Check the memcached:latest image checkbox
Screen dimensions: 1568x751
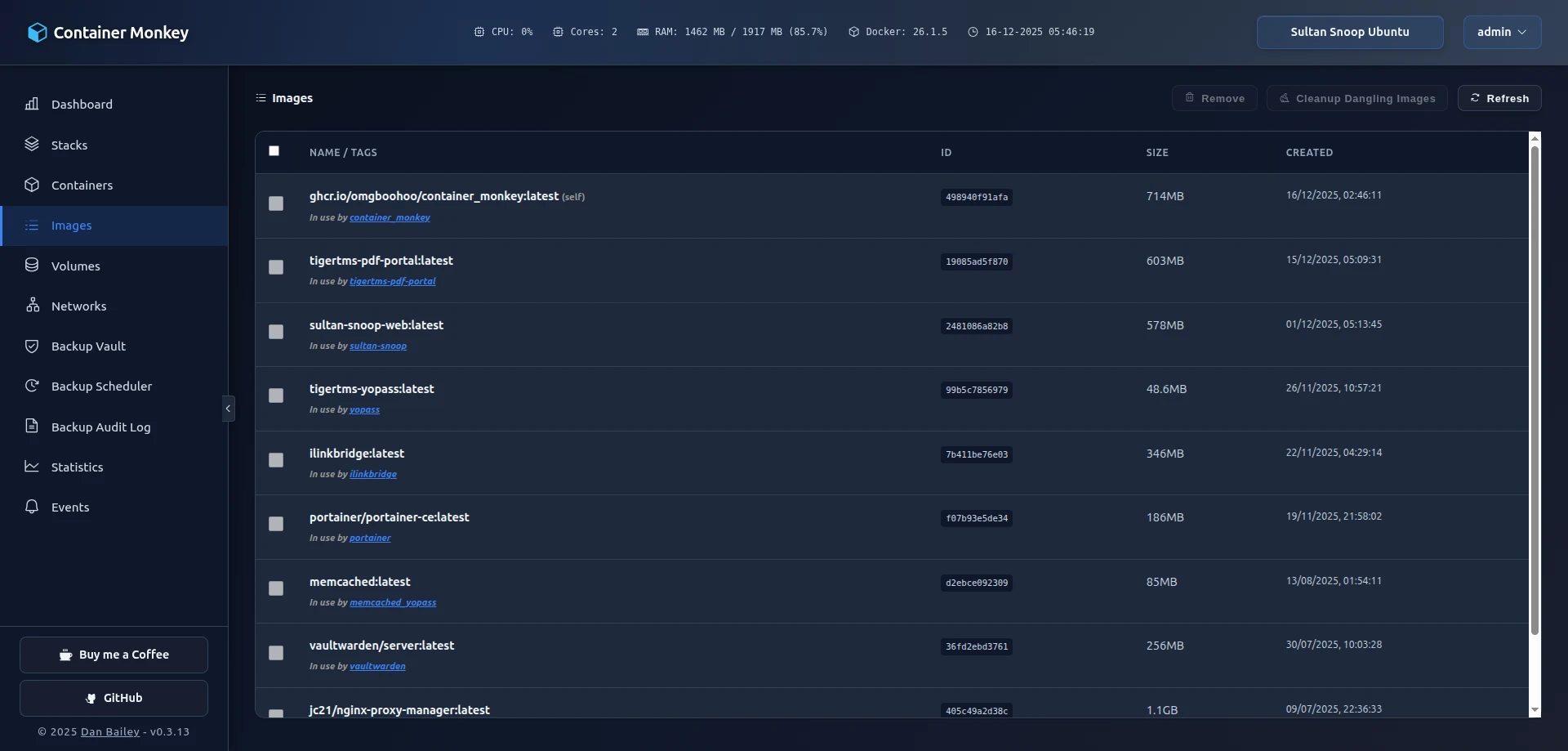coord(275,588)
